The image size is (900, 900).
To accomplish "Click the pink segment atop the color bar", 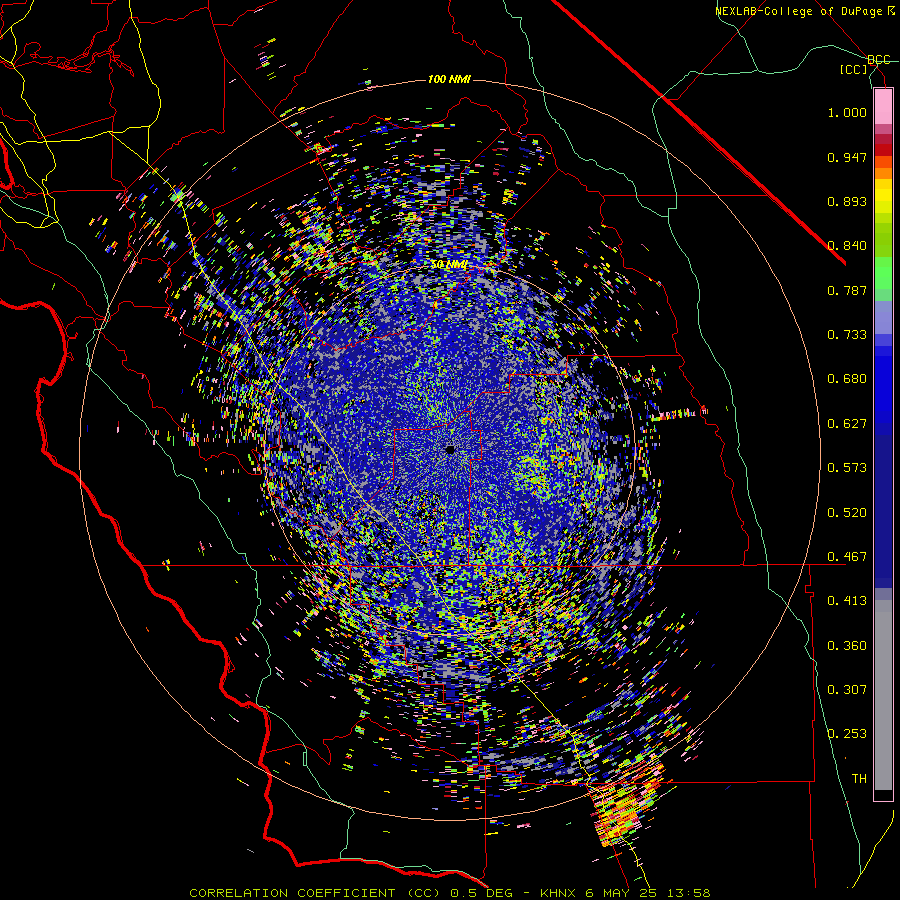I will (883, 107).
